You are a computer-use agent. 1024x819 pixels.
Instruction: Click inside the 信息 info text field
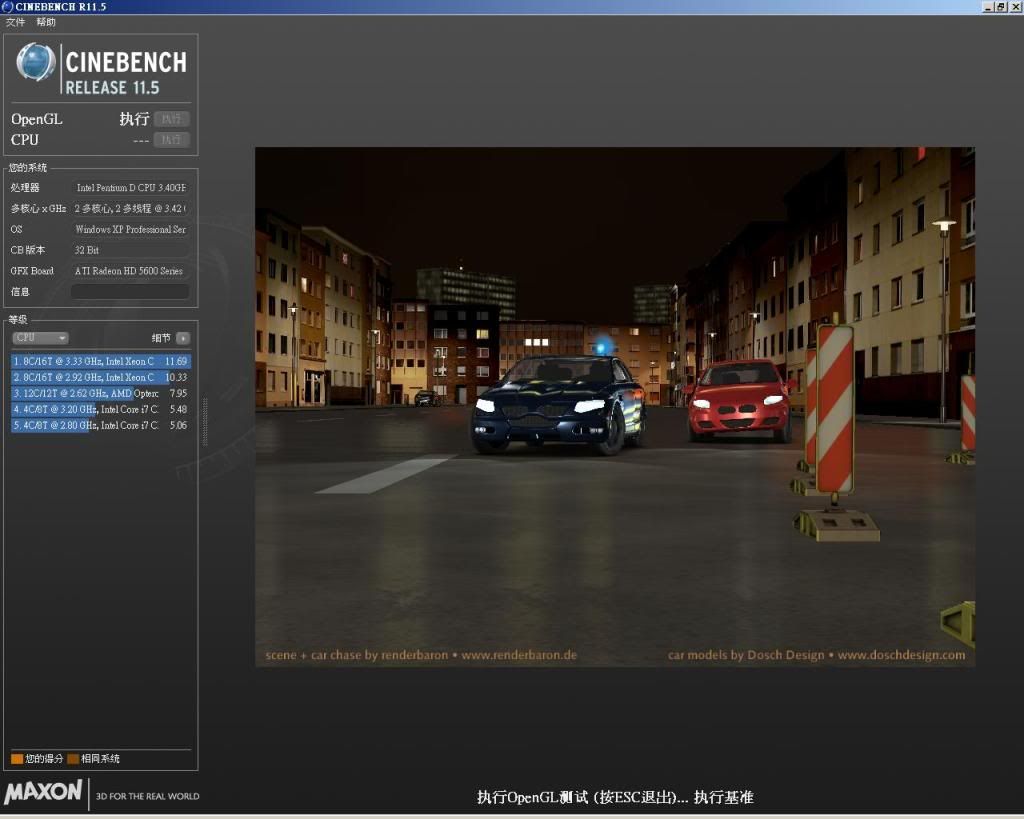point(129,292)
